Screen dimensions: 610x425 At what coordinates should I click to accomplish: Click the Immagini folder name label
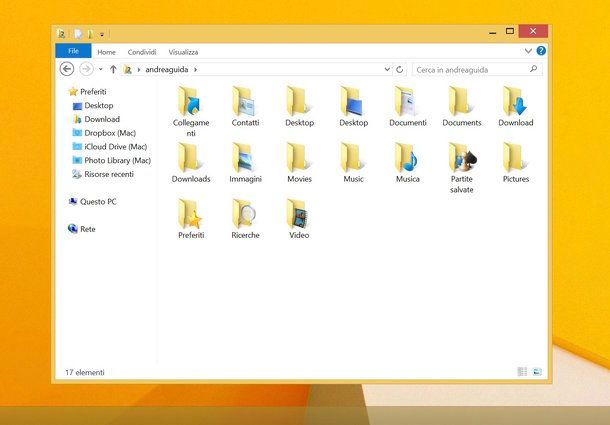(245, 179)
